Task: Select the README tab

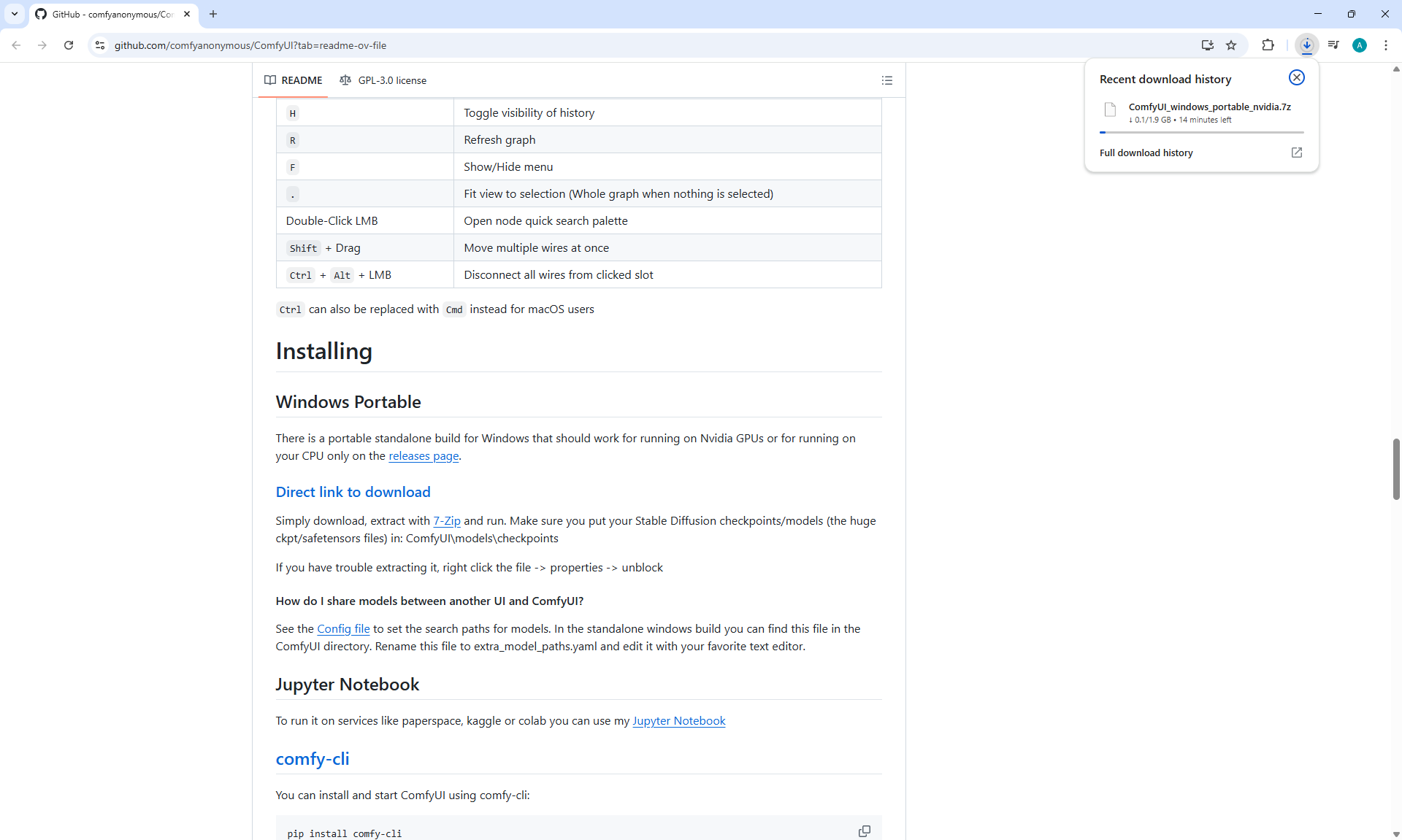Action: pos(294,80)
